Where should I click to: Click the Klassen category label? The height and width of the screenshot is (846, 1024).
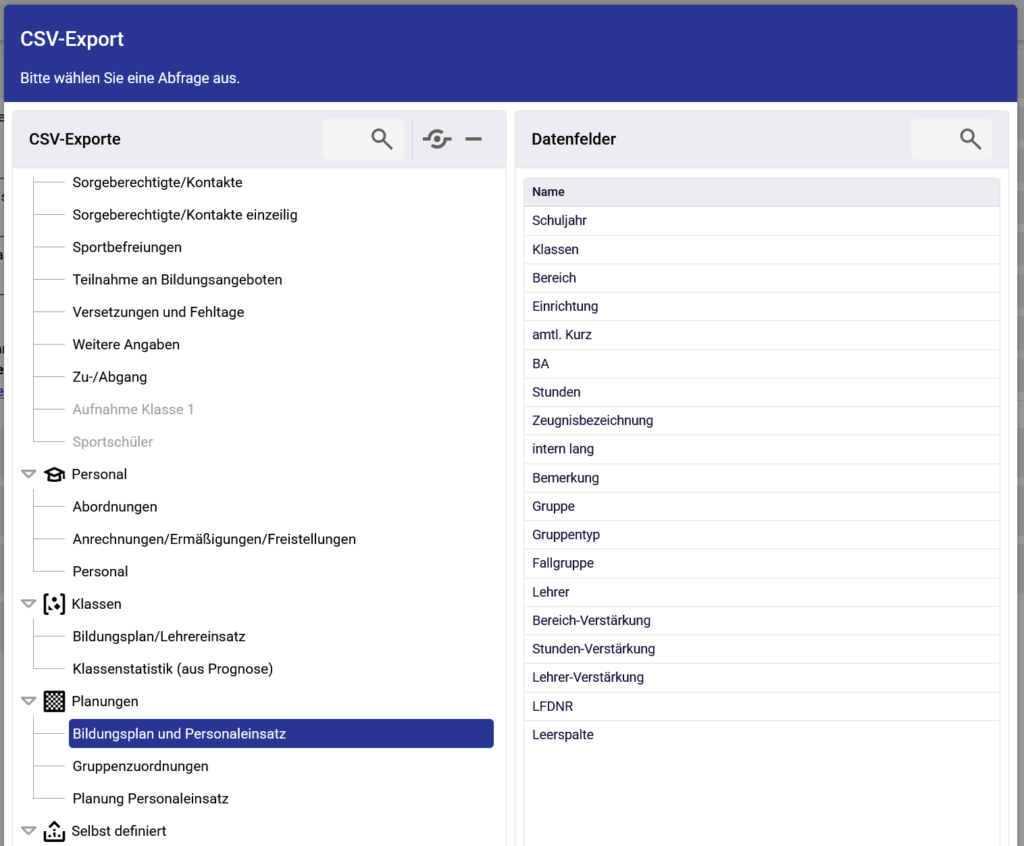(x=97, y=604)
